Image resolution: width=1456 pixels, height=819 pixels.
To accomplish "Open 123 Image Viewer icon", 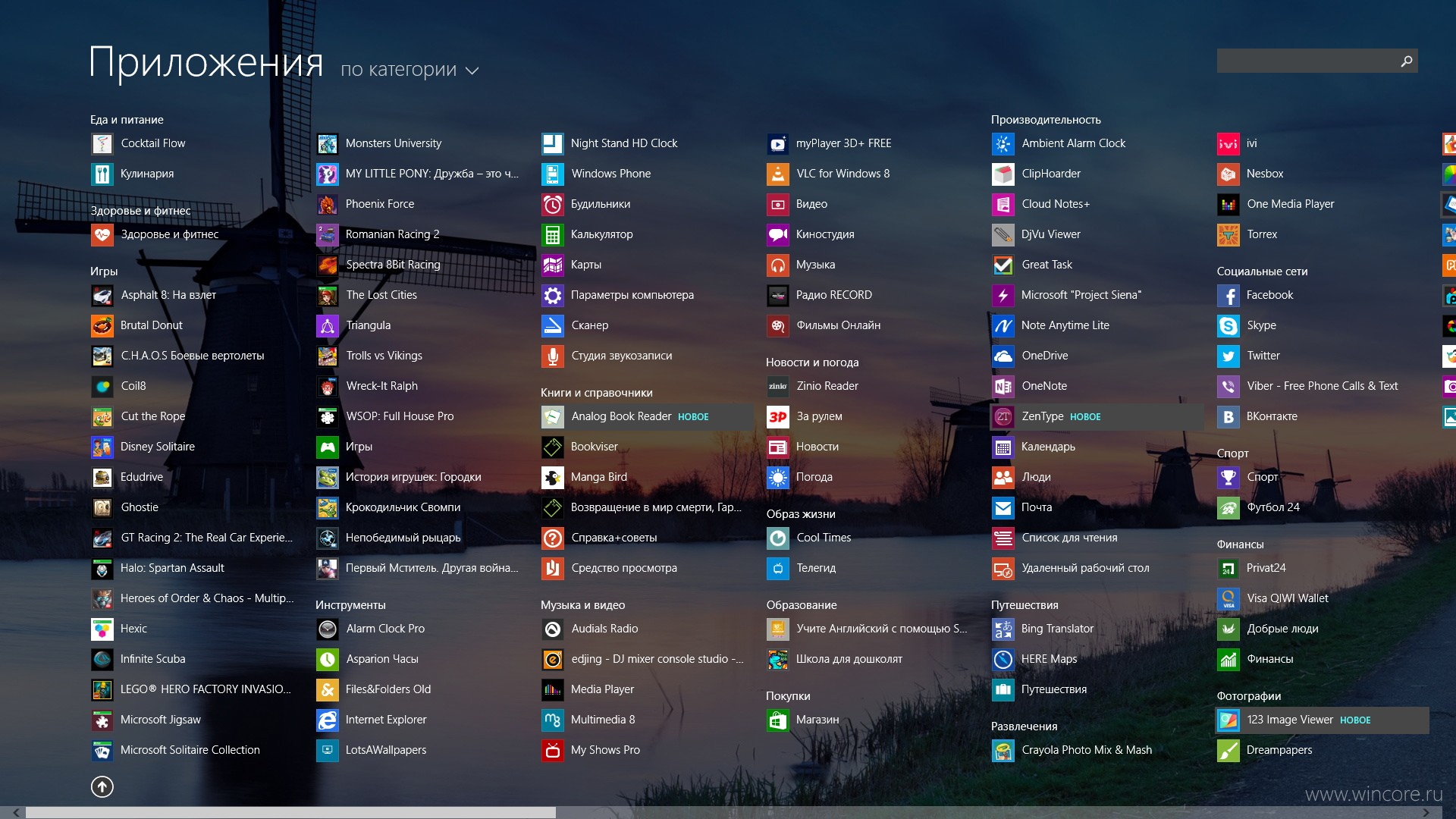I will [1228, 720].
